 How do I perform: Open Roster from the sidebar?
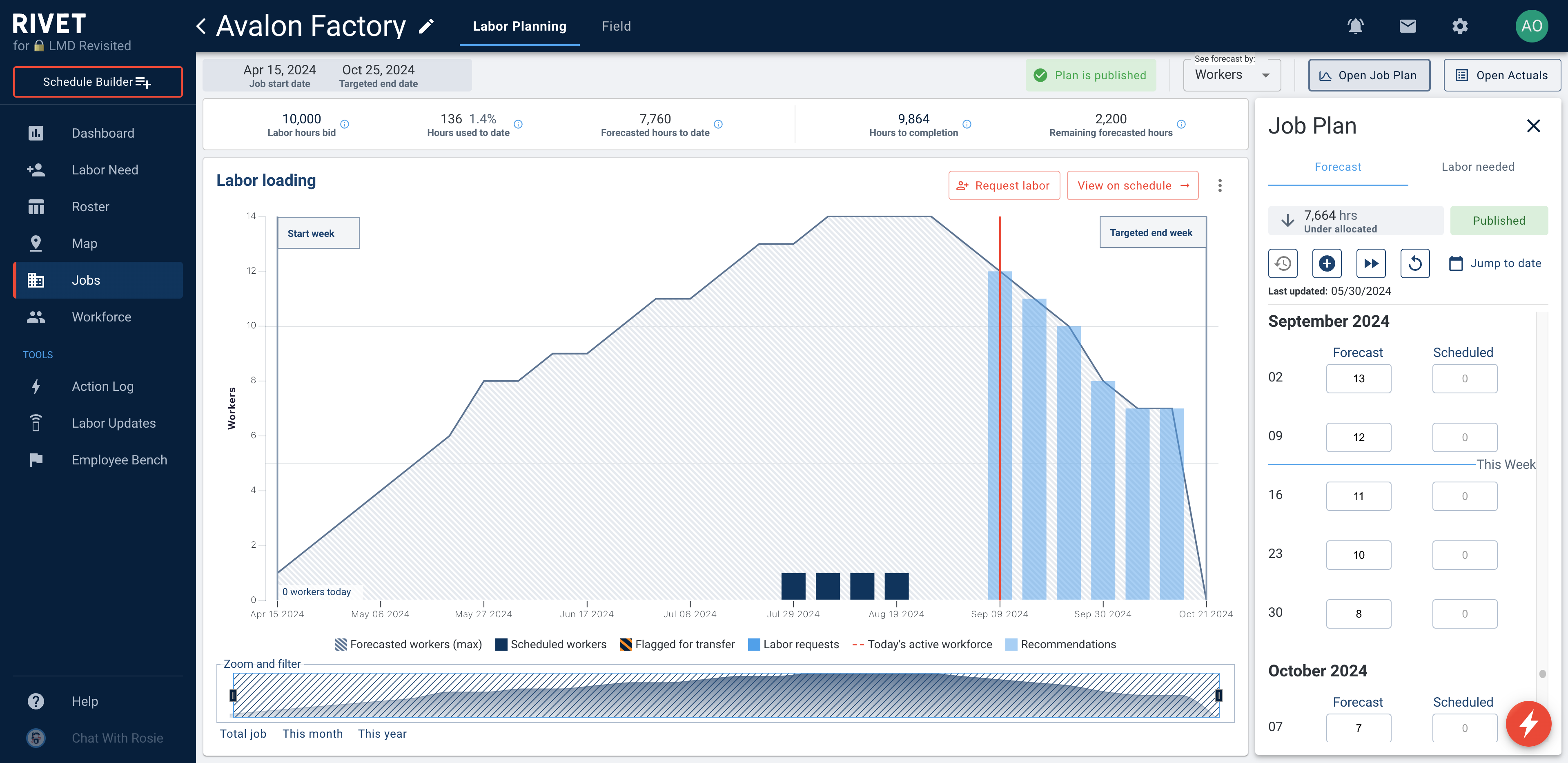(x=98, y=207)
